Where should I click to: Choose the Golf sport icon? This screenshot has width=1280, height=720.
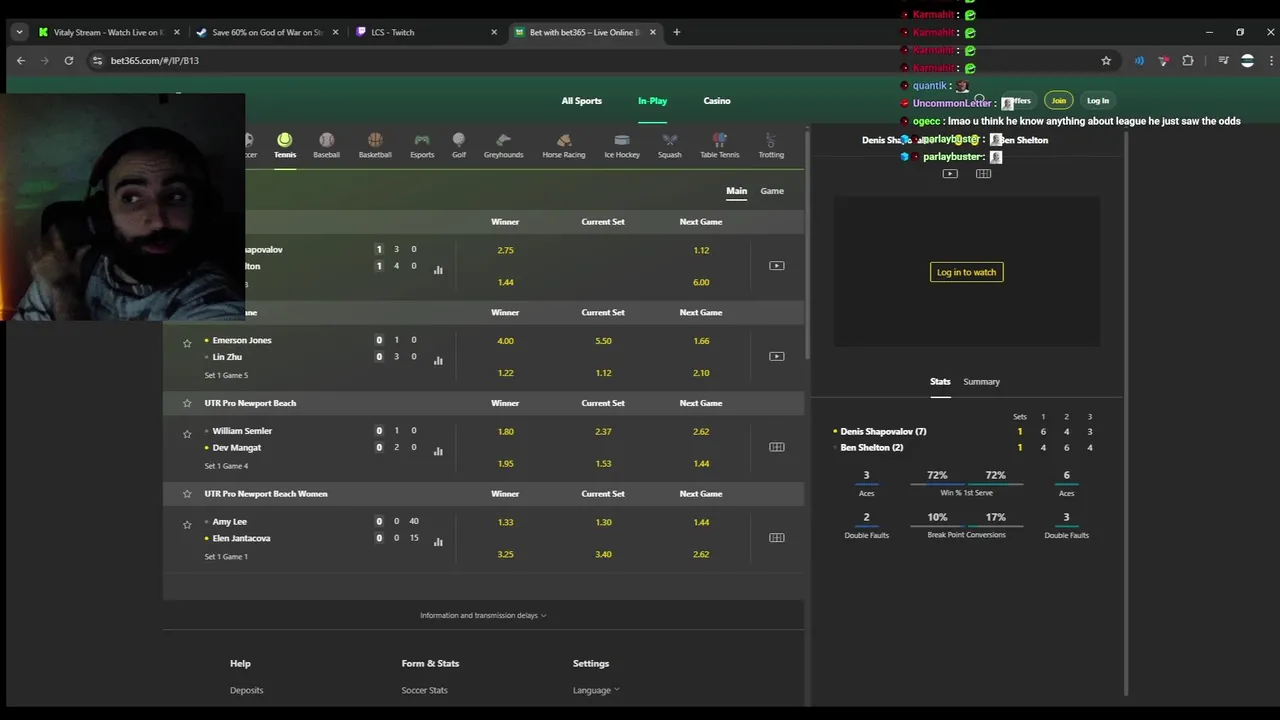[x=459, y=145]
